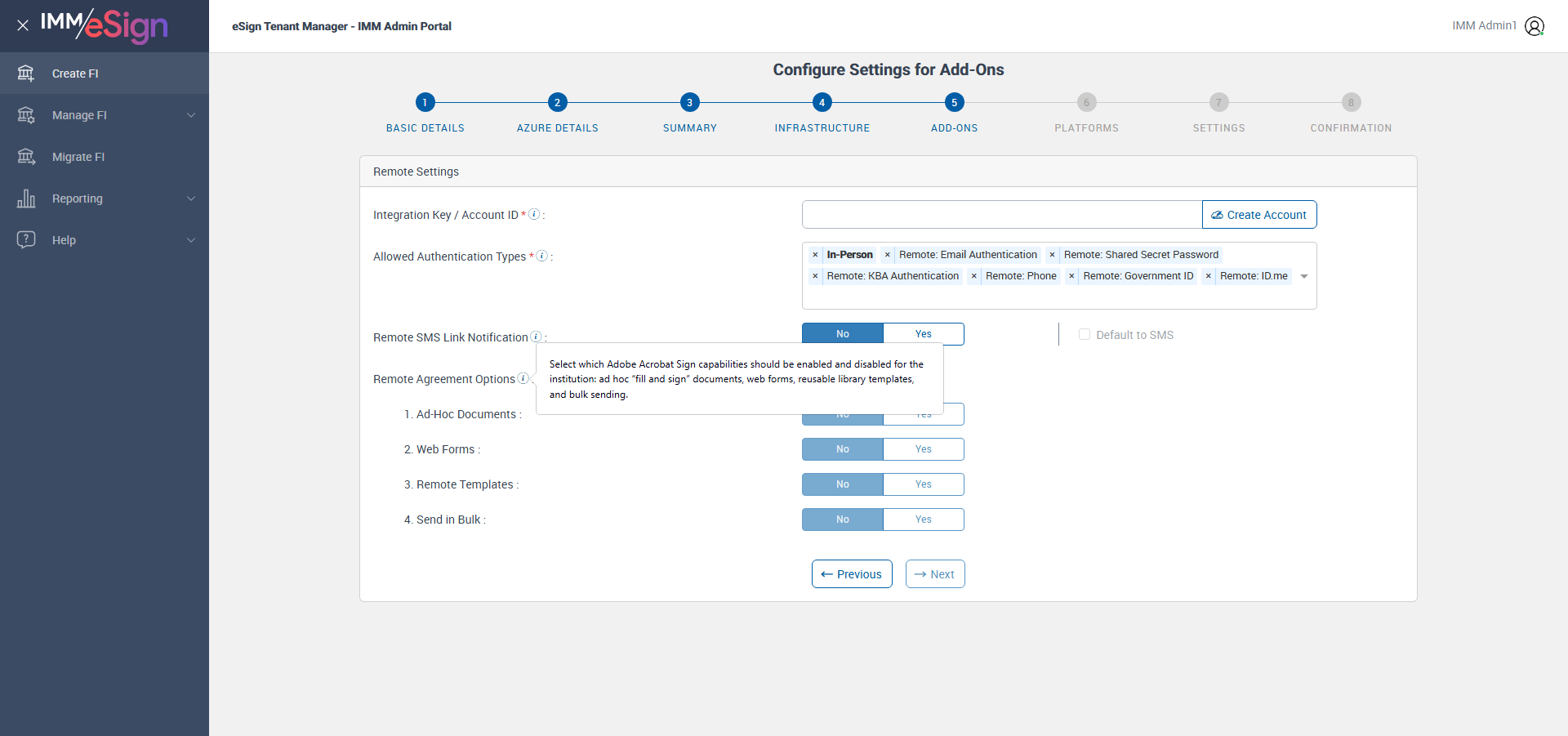Remove the In-Person authentication tag
The height and width of the screenshot is (736, 1568).
[815, 255]
